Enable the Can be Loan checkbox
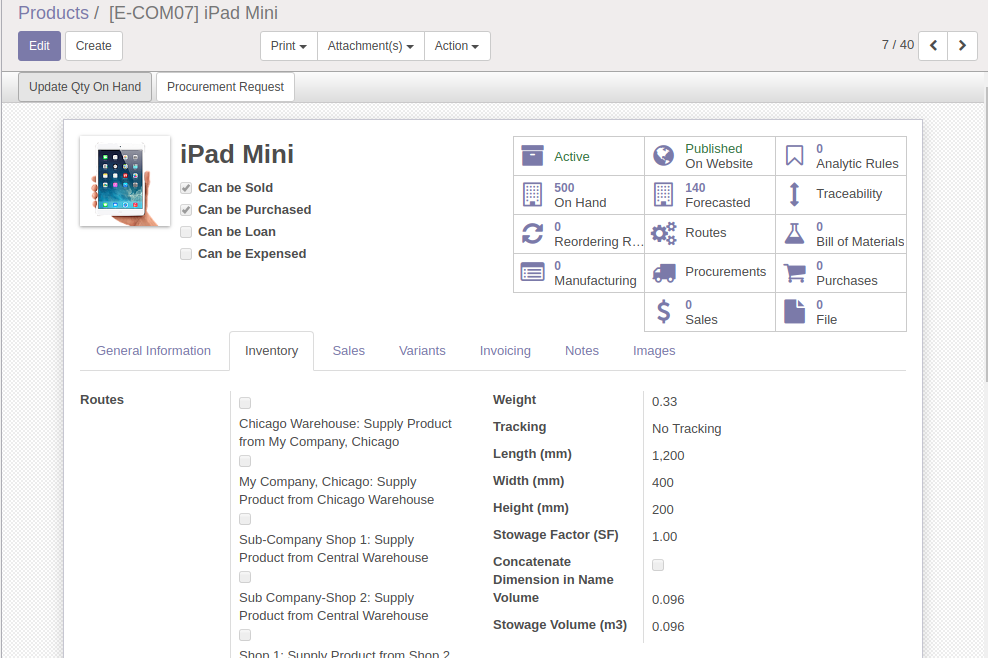The image size is (988, 658). (x=186, y=231)
